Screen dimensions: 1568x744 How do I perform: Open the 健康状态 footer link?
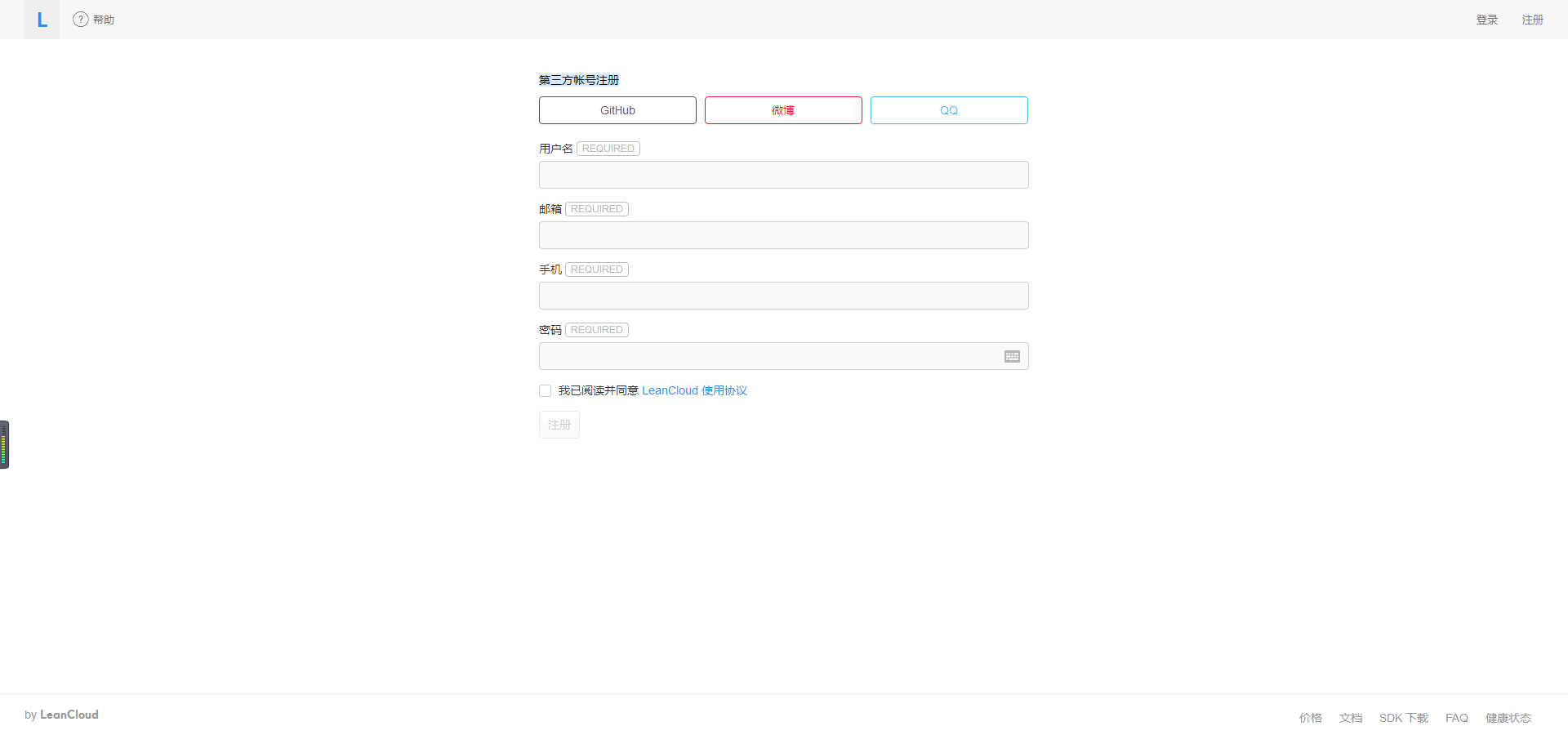(1508, 718)
